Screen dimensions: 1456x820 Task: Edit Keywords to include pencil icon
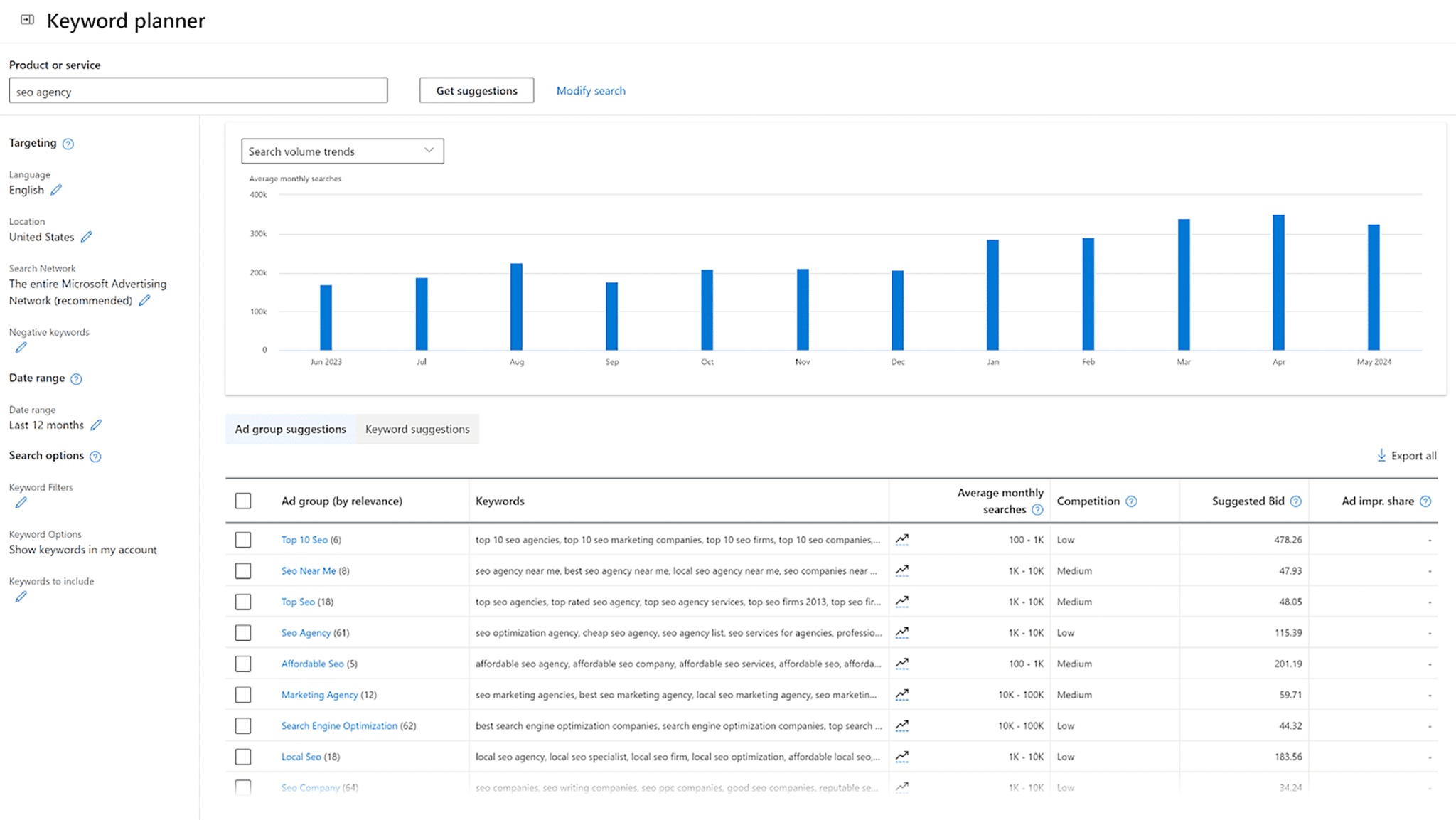[21, 596]
